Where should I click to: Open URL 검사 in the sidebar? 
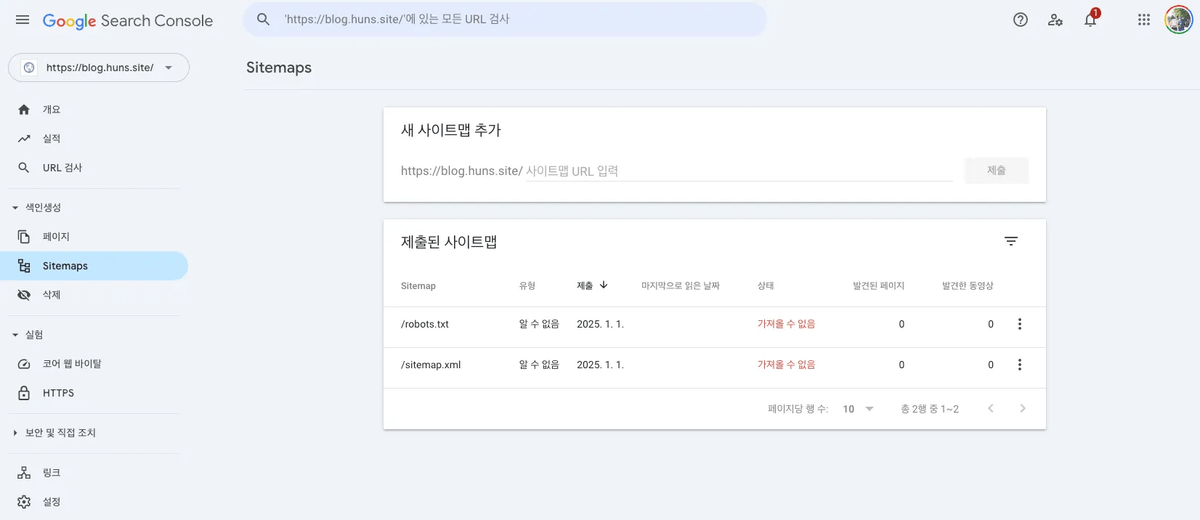click(94, 168)
